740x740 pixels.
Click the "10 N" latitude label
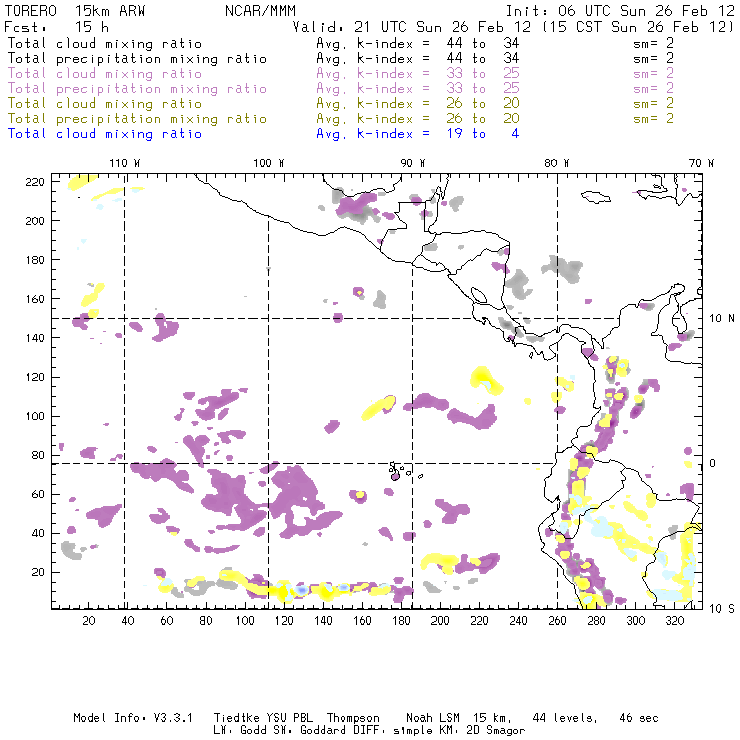(722, 319)
